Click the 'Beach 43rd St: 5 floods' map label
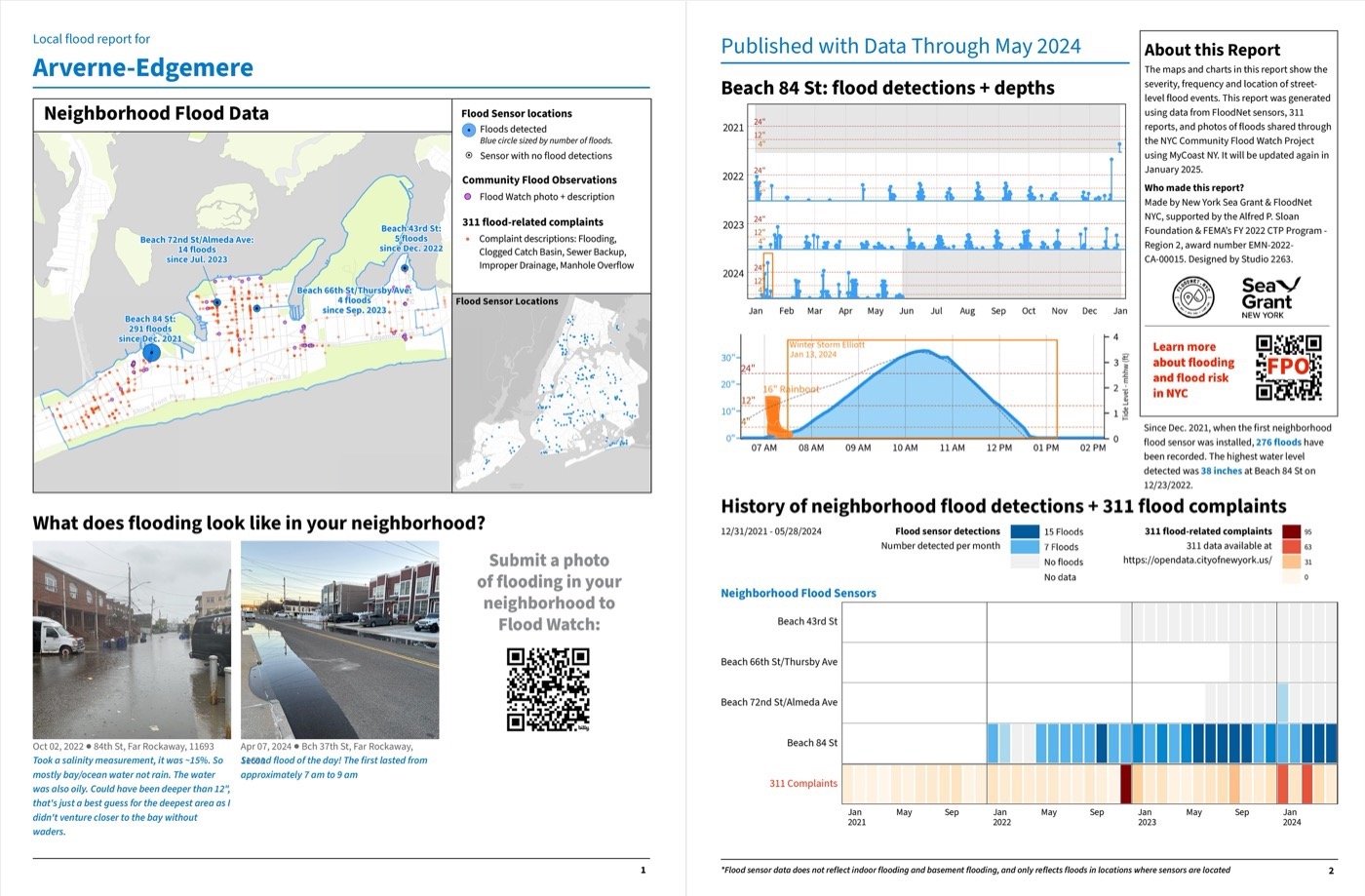This screenshot has width=1365, height=896. click(410, 238)
